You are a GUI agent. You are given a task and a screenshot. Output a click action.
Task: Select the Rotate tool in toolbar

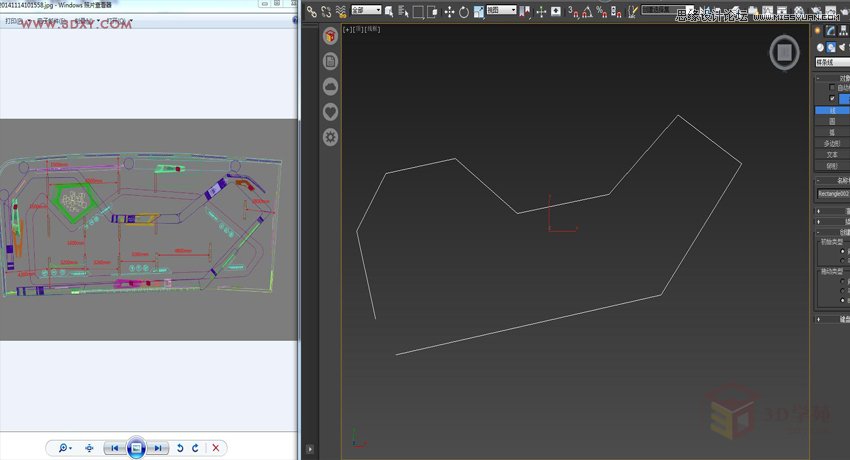click(x=464, y=11)
